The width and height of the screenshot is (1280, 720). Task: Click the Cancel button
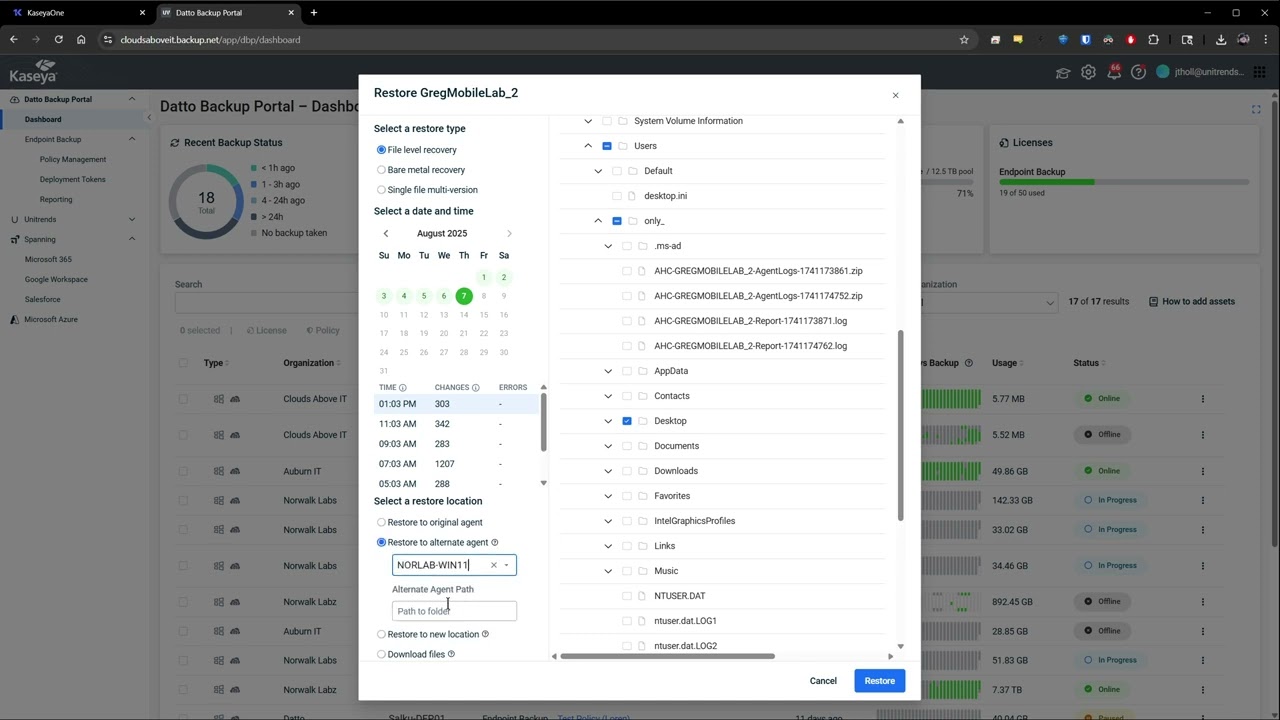[823, 681]
